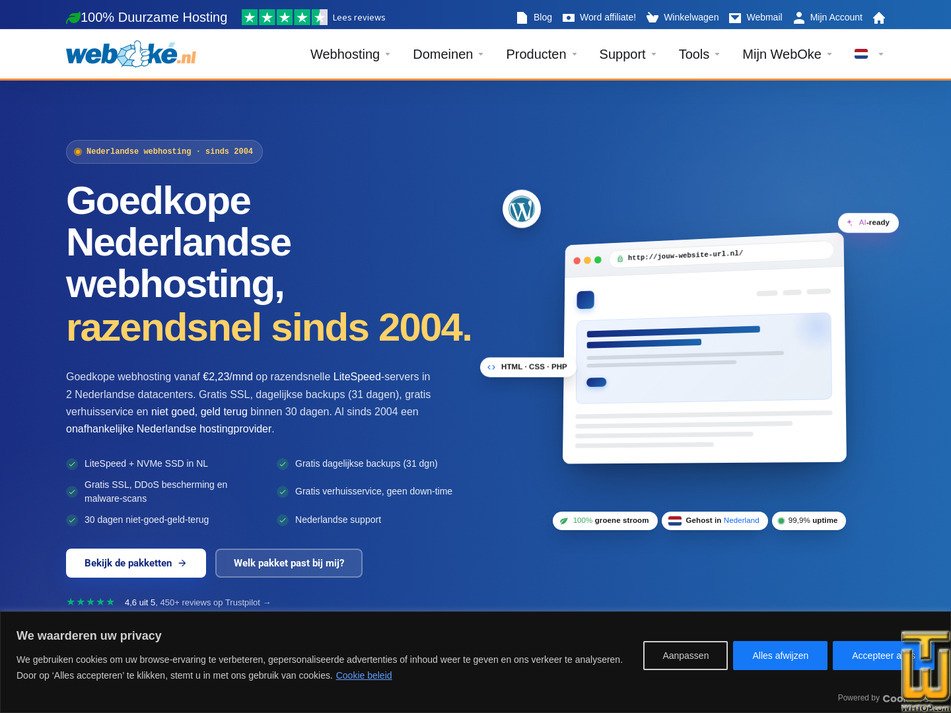Click the green leaf Duurzame Hosting icon

tap(73, 18)
